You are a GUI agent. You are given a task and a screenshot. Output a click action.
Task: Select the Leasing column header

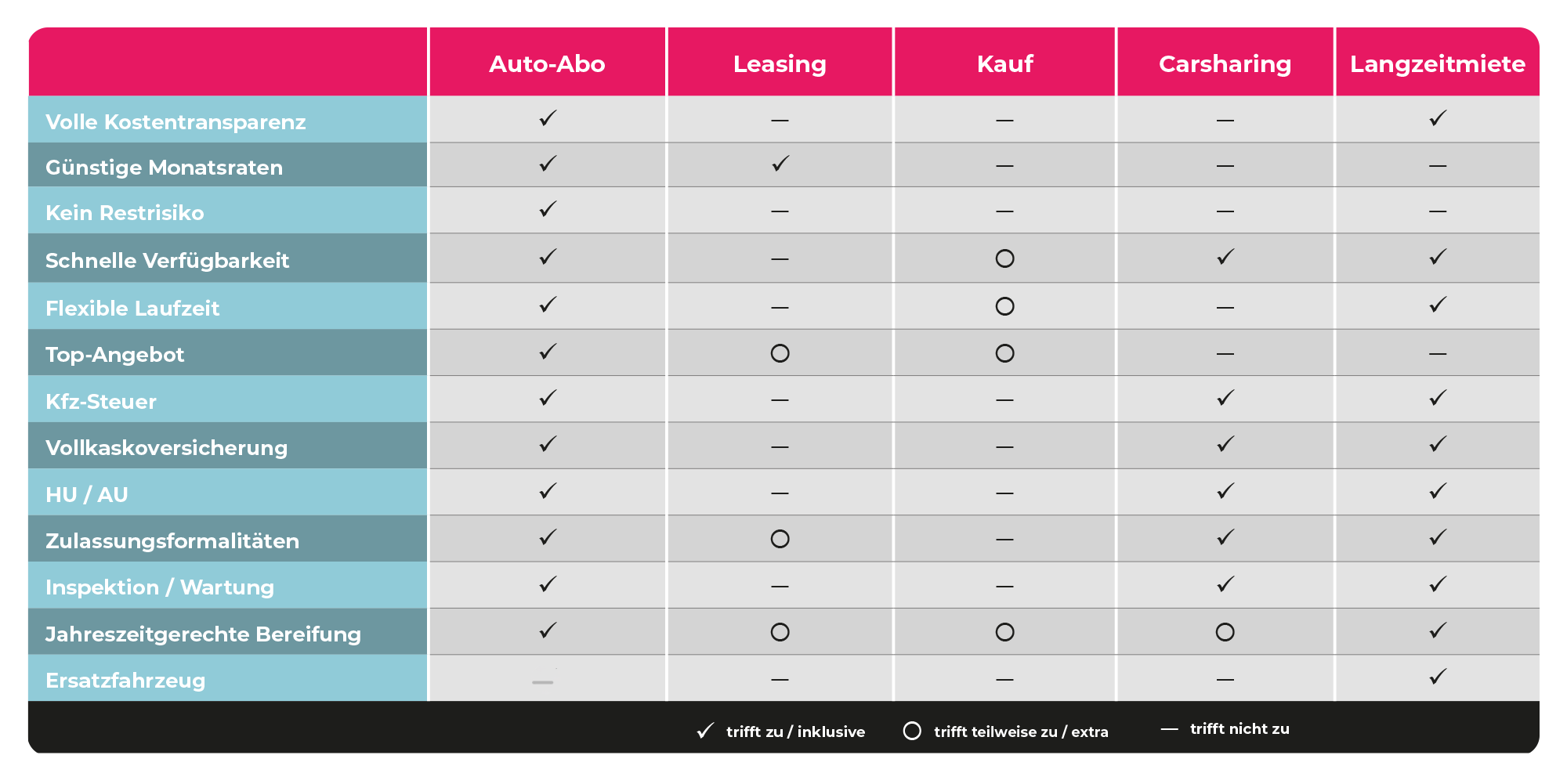click(x=780, y=63)
